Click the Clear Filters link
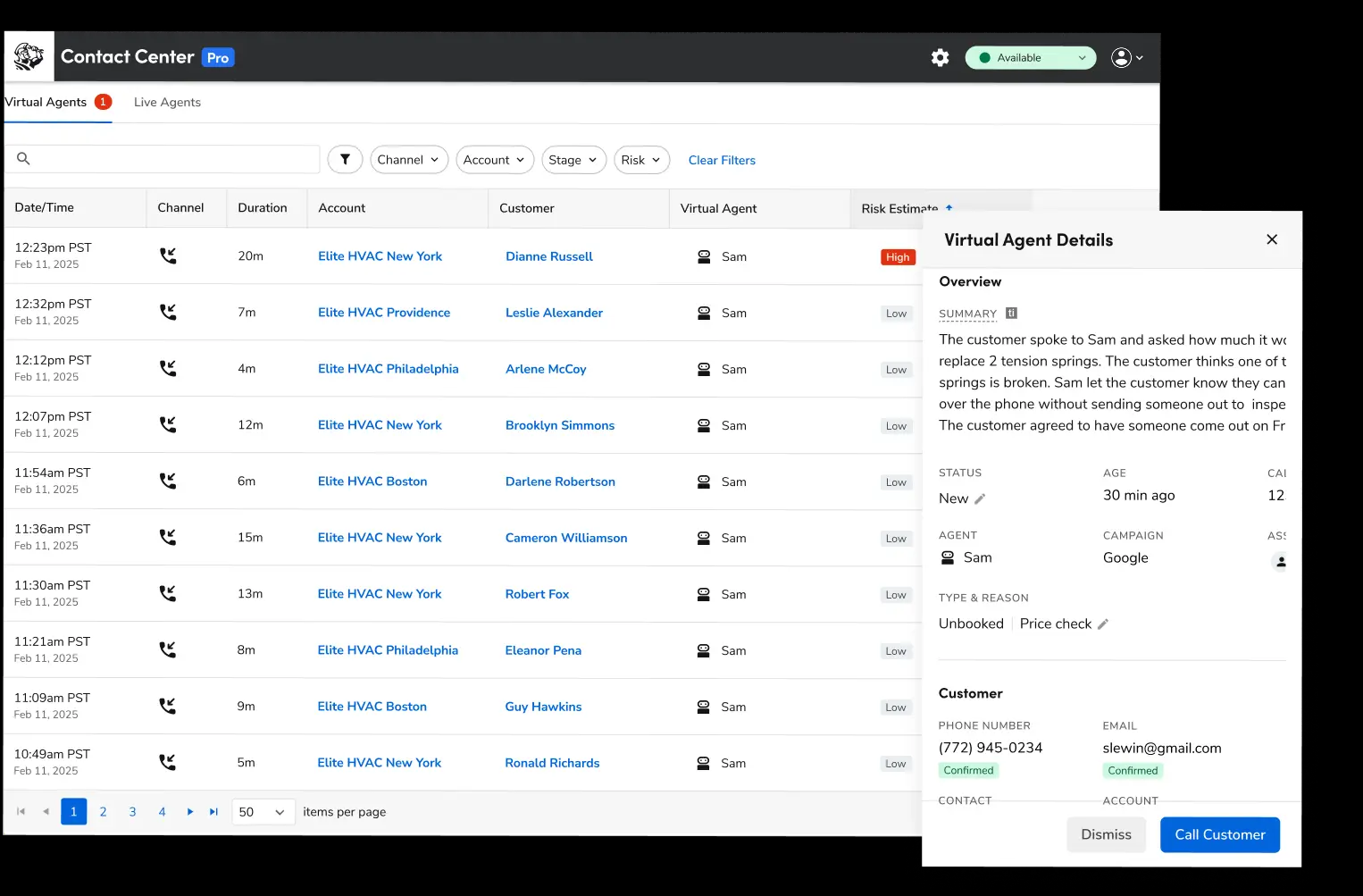This screenshot has height=896, width=1363. pos(722,160)
